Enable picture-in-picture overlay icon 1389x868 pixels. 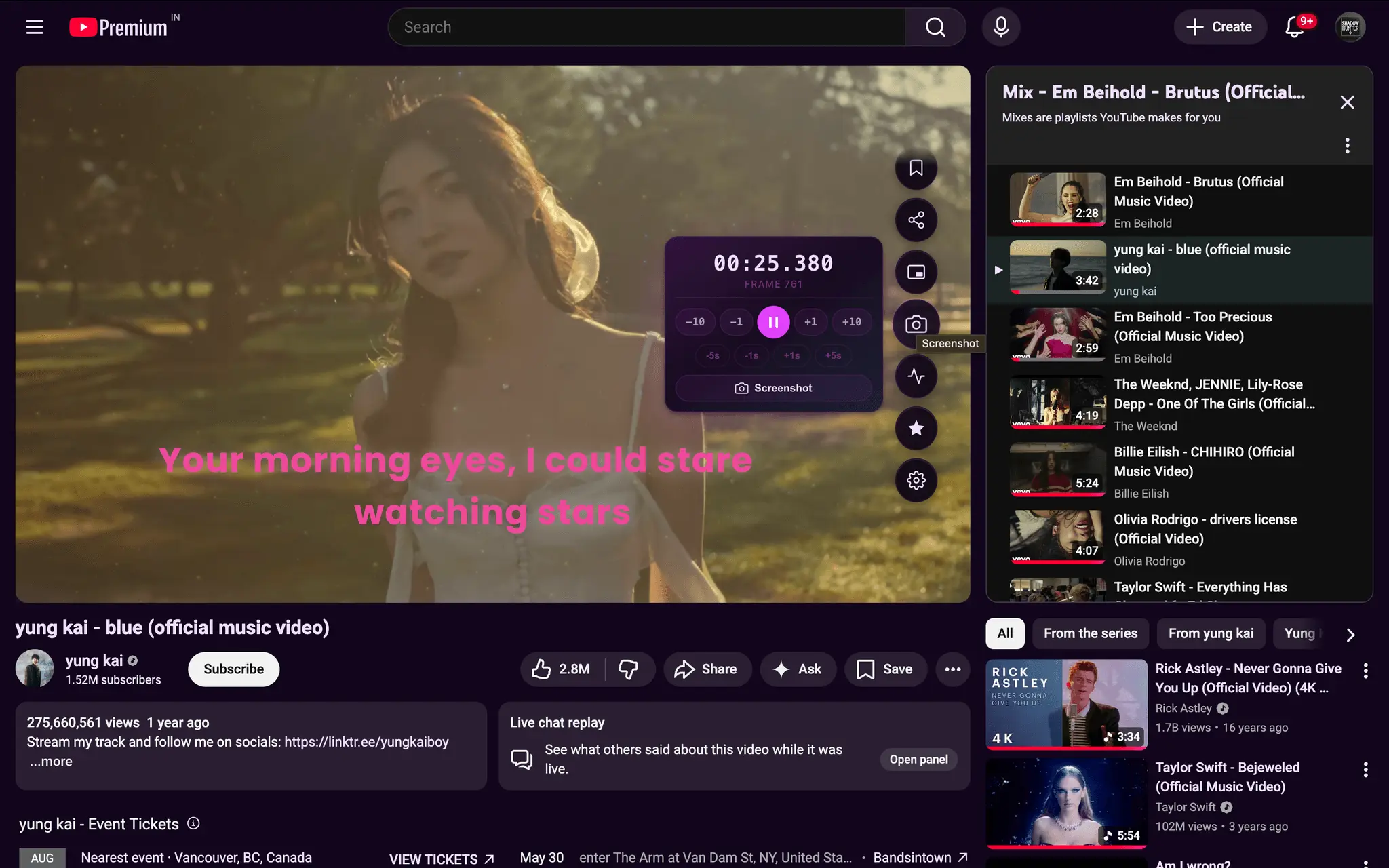click(916, 273)
